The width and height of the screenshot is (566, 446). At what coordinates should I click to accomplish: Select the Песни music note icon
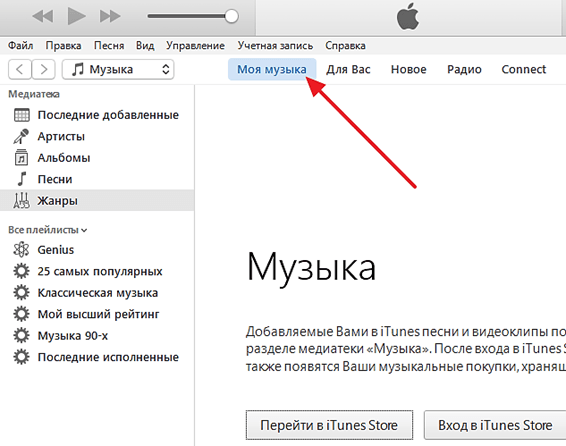click(22, 179)
